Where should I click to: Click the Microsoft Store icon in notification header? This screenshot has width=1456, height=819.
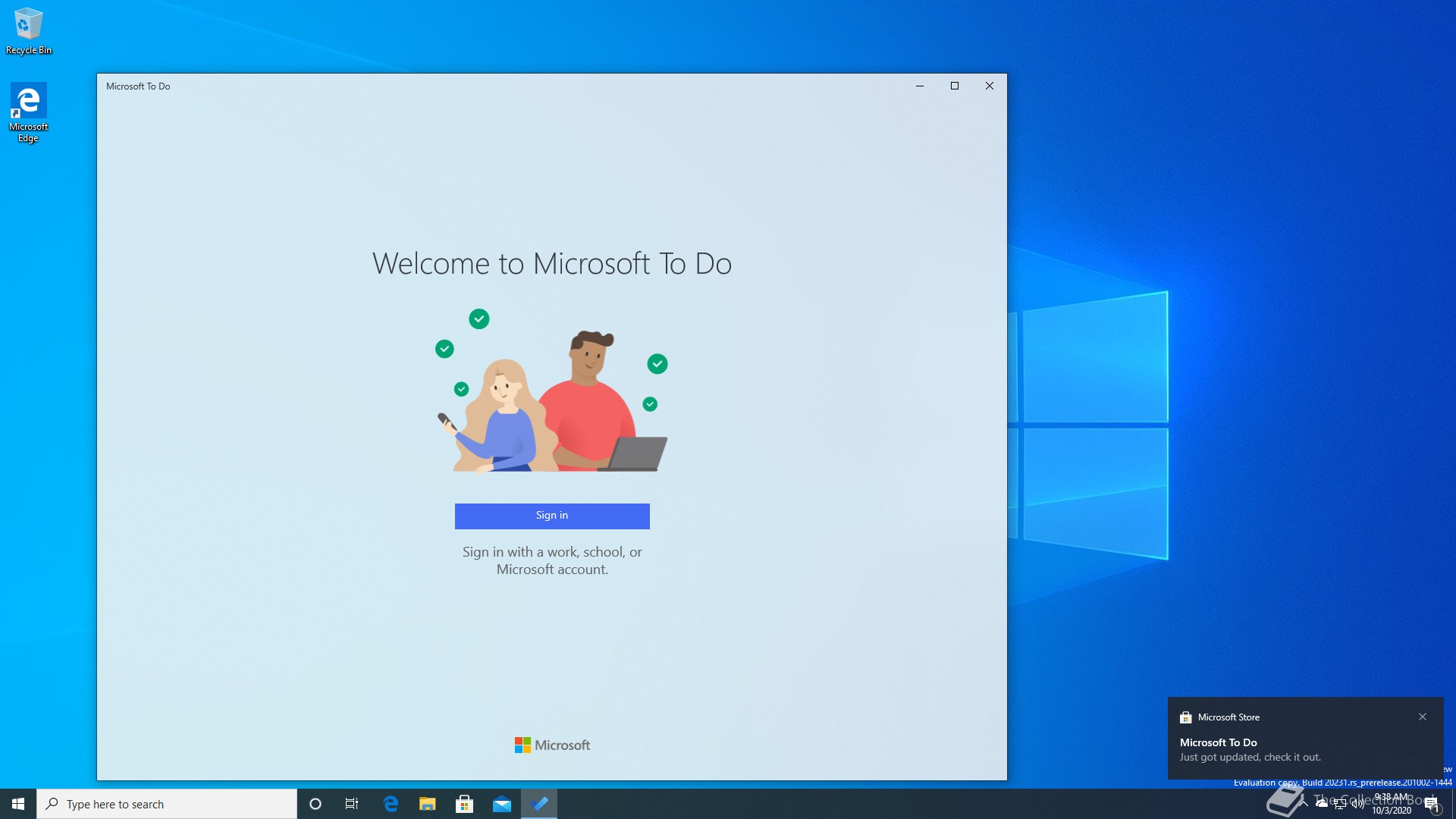tap(1186, 717)
